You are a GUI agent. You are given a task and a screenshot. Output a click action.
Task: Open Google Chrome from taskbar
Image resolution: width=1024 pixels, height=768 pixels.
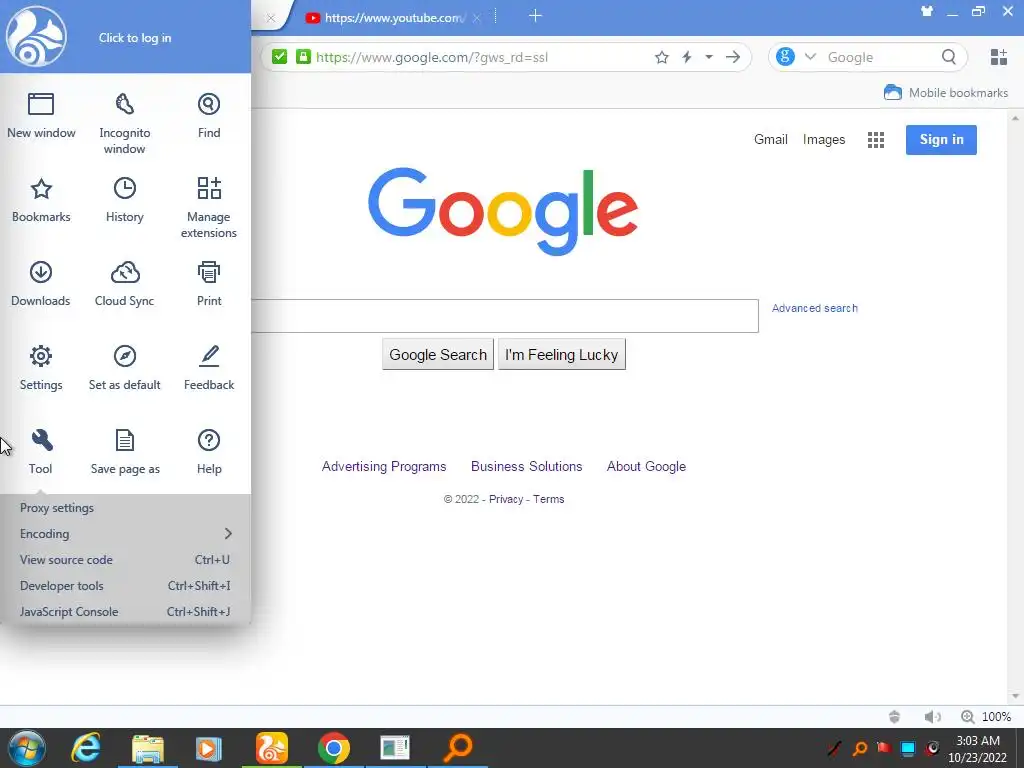(334, 748)
